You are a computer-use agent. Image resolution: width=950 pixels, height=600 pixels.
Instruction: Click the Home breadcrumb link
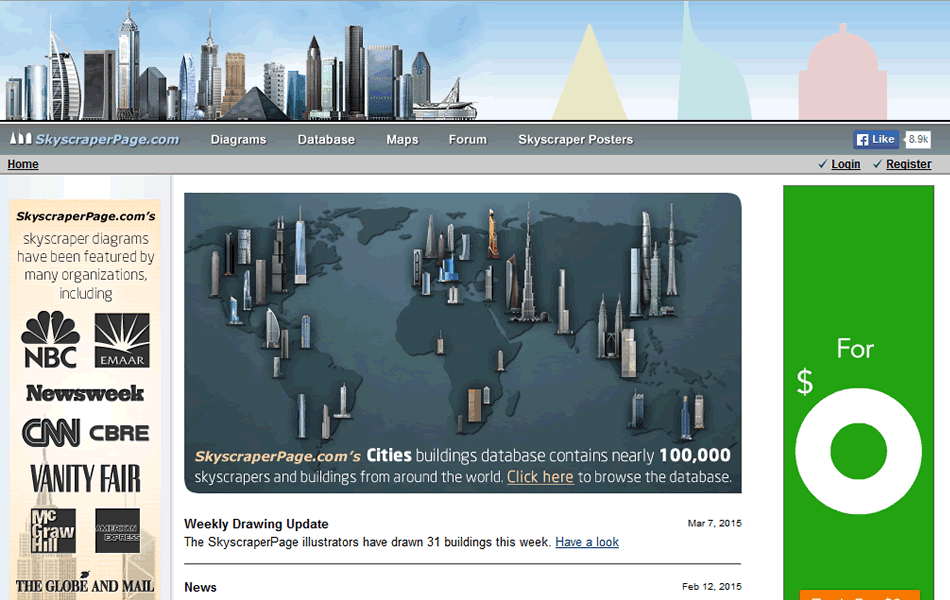(x=23, y=164)
